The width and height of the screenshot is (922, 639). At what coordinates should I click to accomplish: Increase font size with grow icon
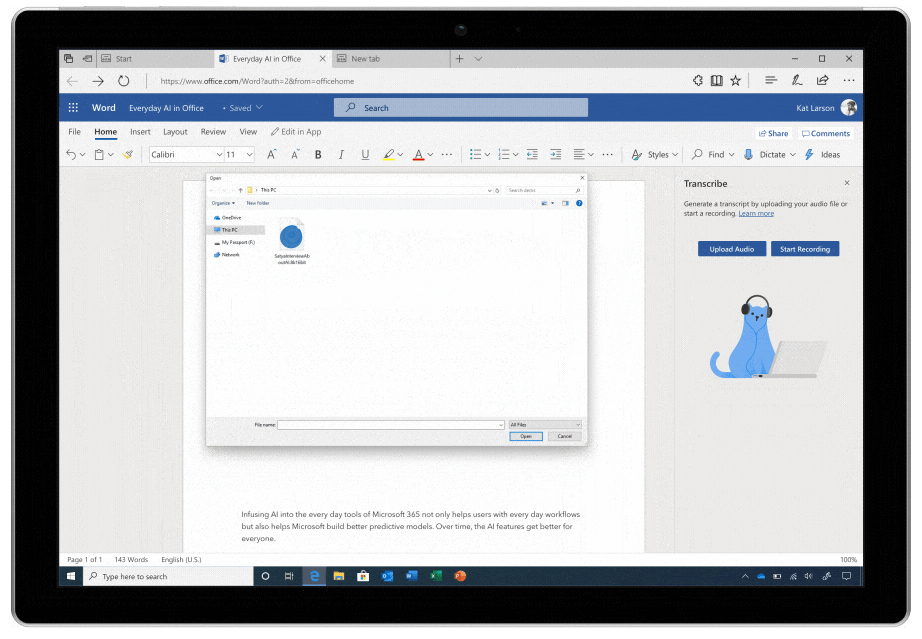(271, 155)
